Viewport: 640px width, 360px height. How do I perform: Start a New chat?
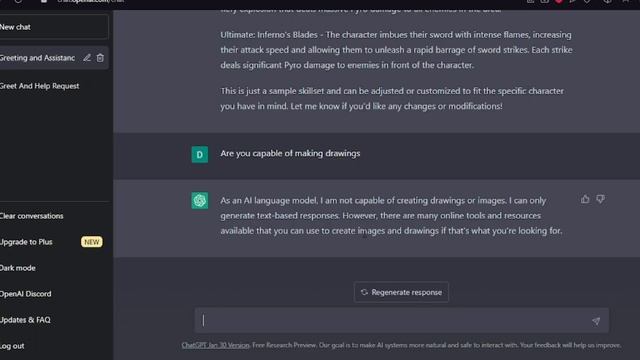click(x=54, y=27)
